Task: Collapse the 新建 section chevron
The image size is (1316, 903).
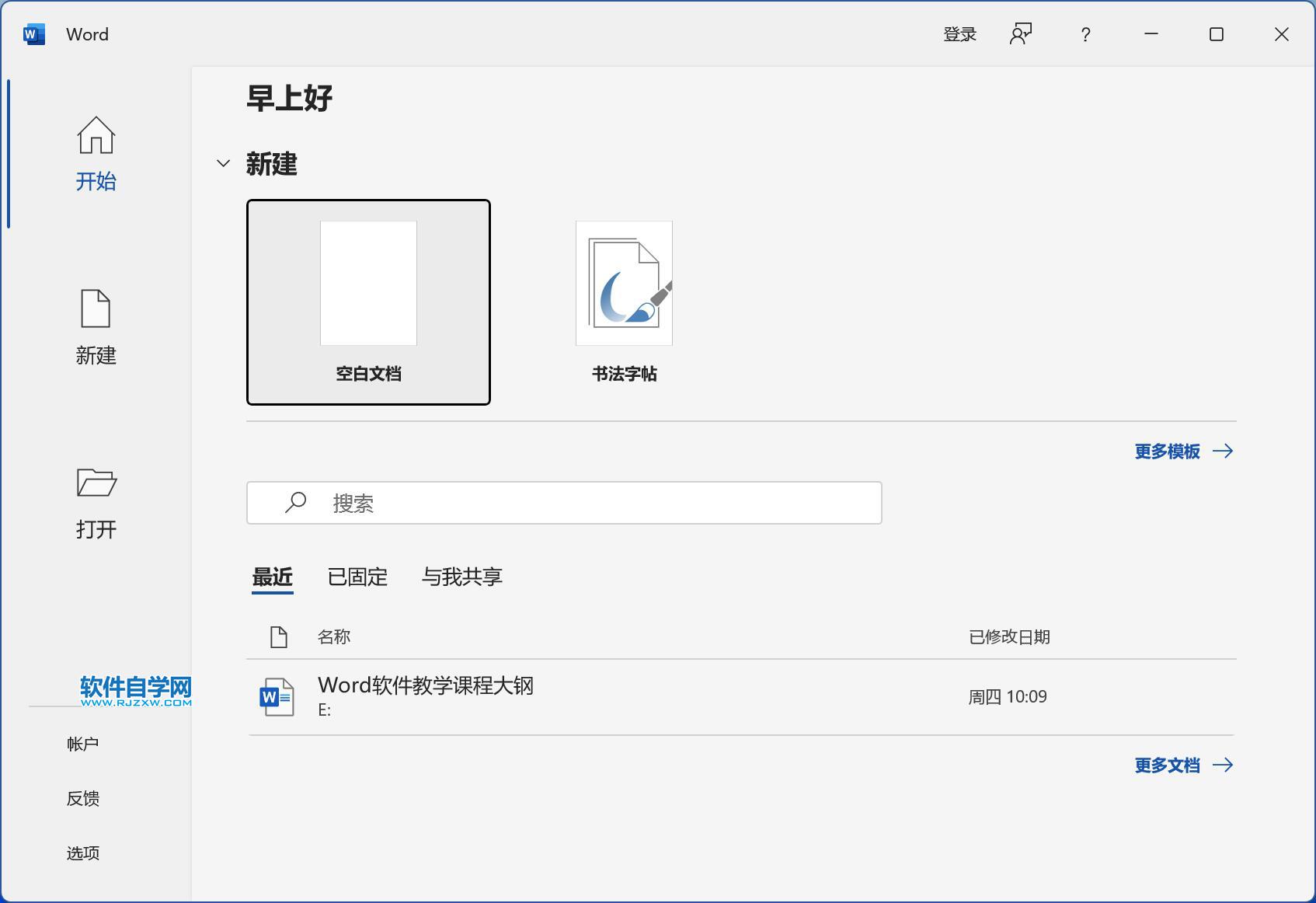Action: point(222,163)
